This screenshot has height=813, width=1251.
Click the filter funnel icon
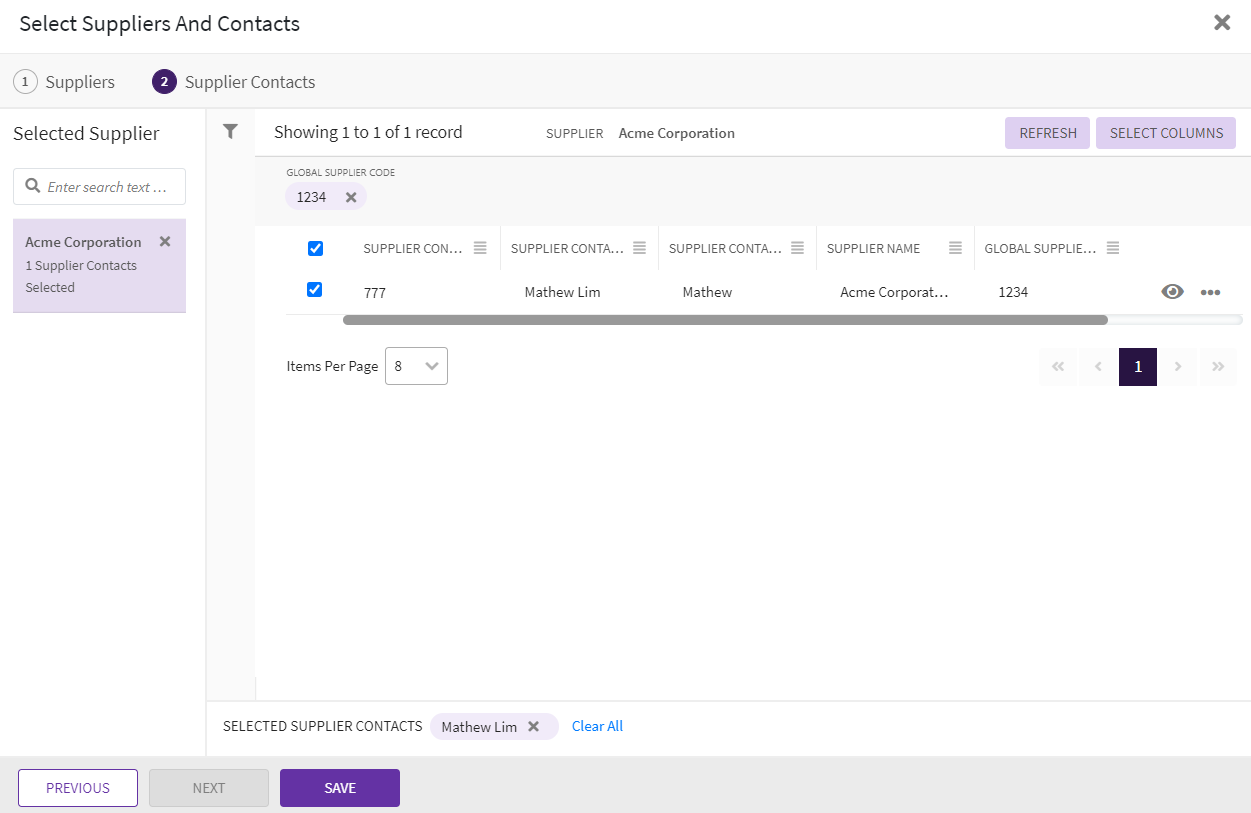pos(230,131)
